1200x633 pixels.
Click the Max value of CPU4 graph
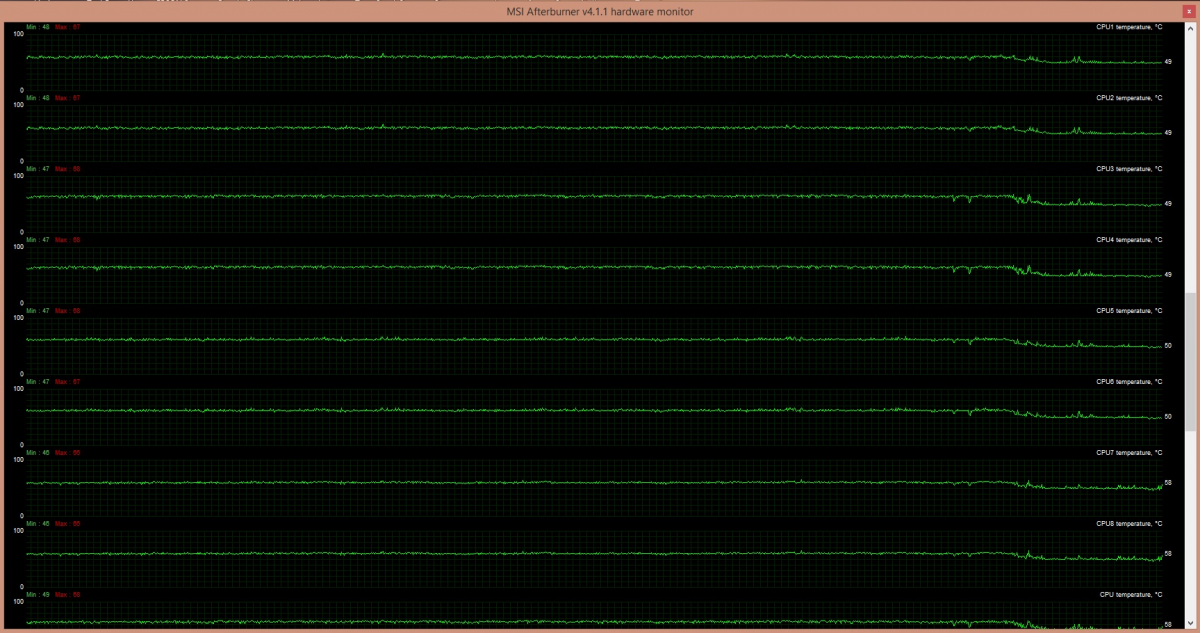click(x=68, y=240)
